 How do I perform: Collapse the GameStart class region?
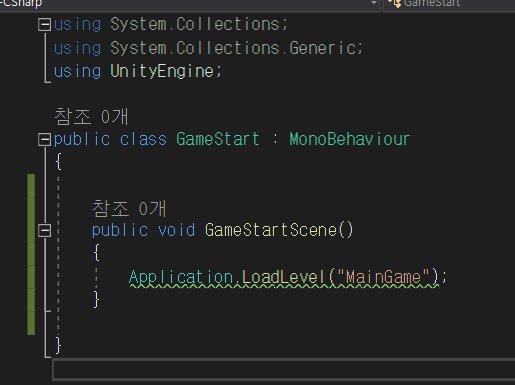[x=44, y=139]
